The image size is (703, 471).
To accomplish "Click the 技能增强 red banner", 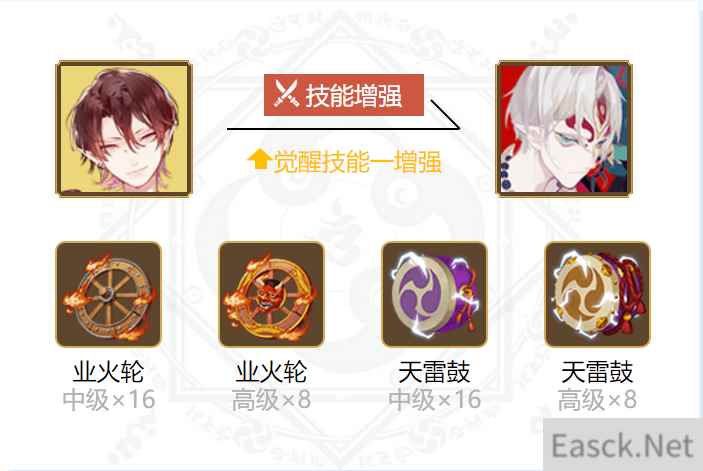I will [x=344, y=95].
